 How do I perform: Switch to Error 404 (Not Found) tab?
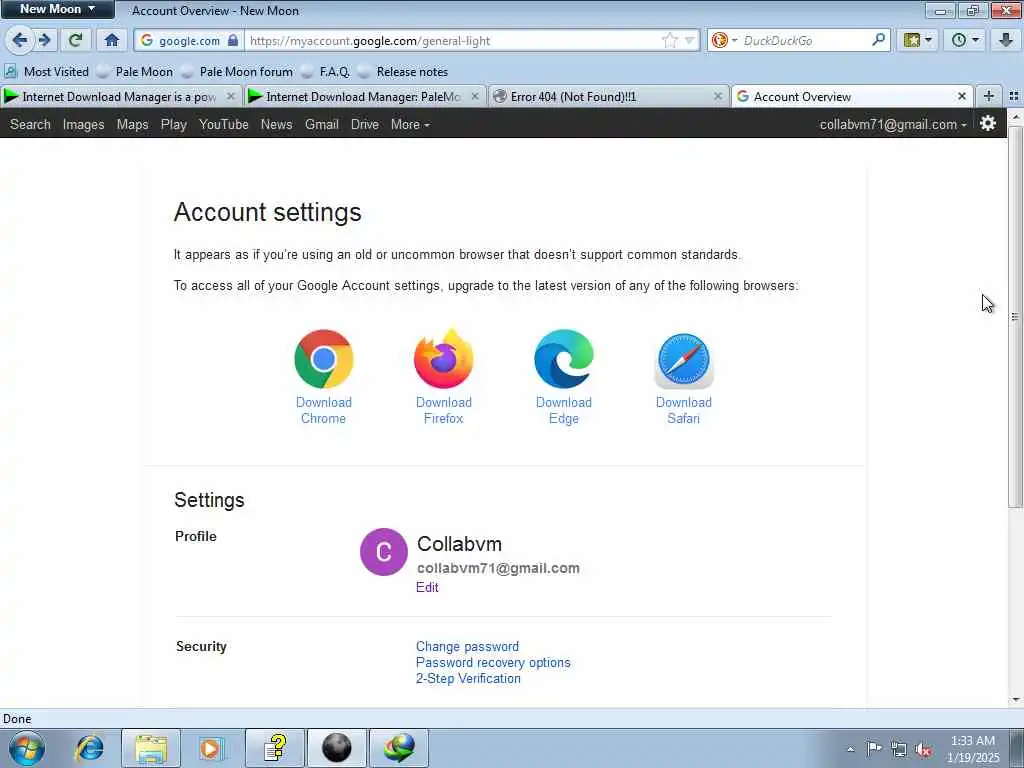(609, 97)
